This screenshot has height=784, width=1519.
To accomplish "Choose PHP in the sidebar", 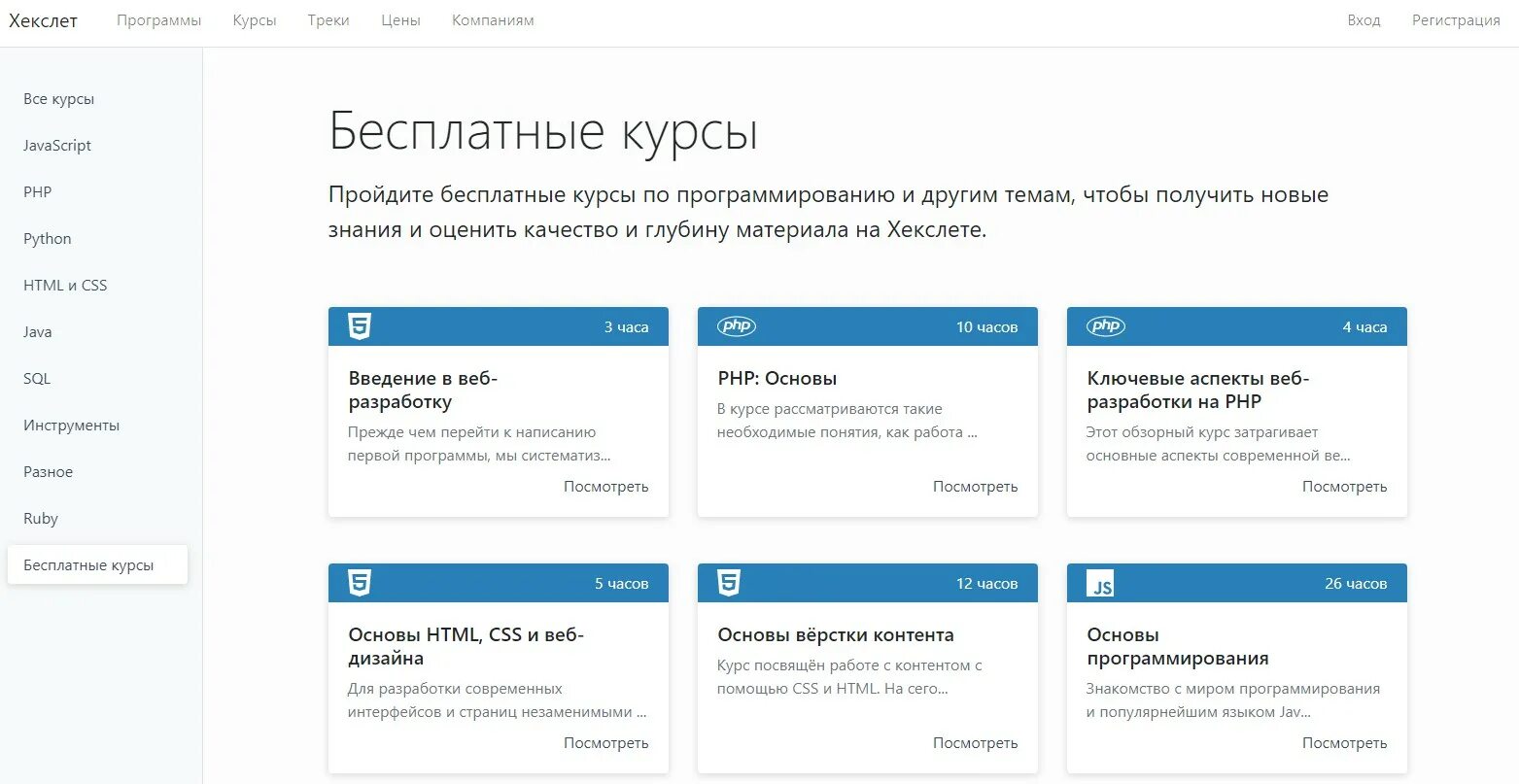I will (x=38, y=192).
